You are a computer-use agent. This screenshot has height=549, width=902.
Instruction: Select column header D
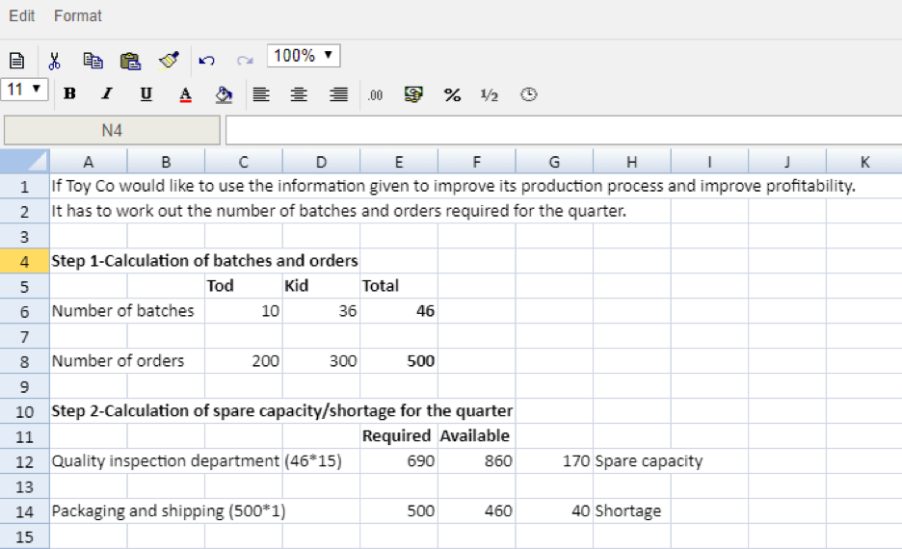(x=321, y=161)
